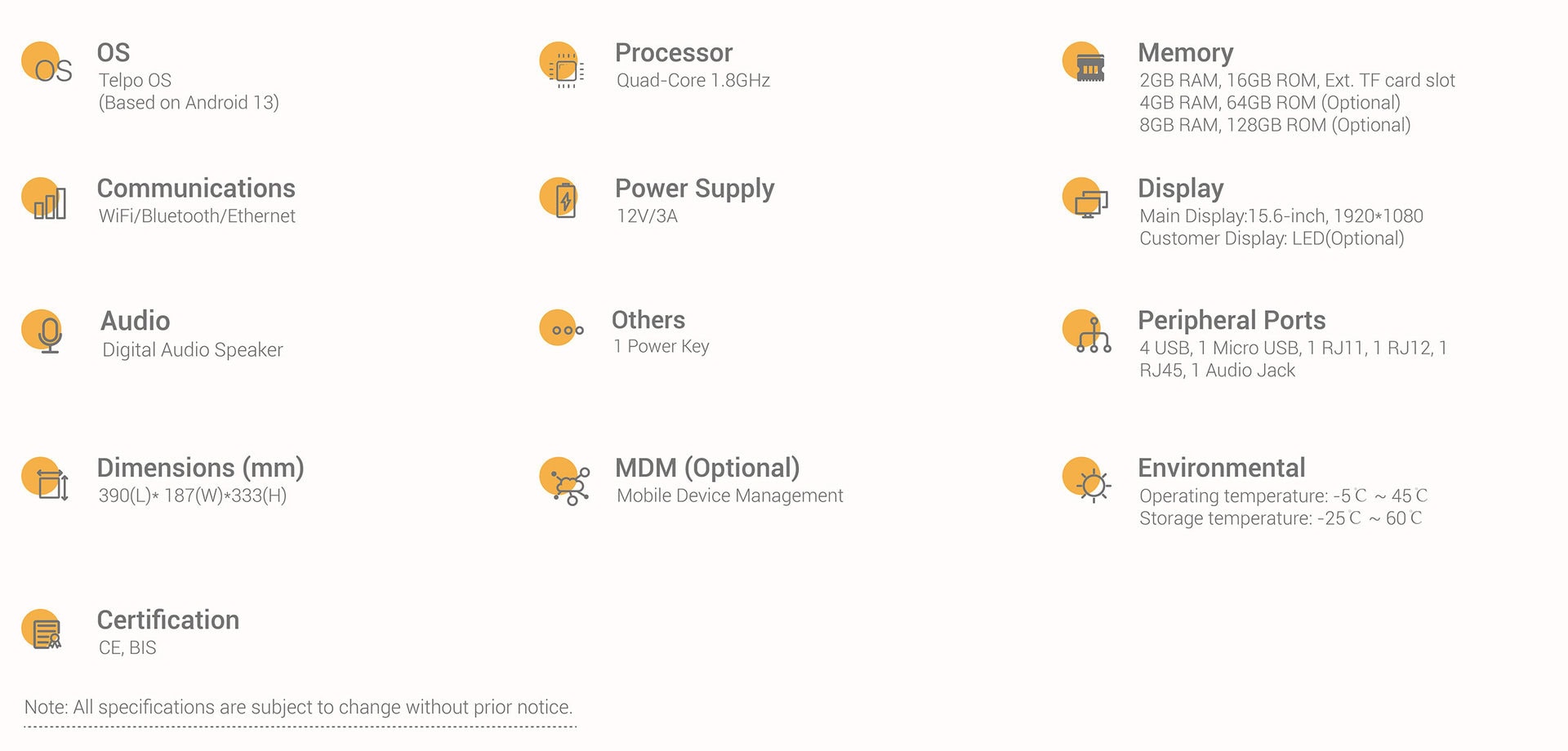1568x751 pixels.
Task: Click the Dimensions measurement icon
Action: pyautogui.click(x=45, y=479)
